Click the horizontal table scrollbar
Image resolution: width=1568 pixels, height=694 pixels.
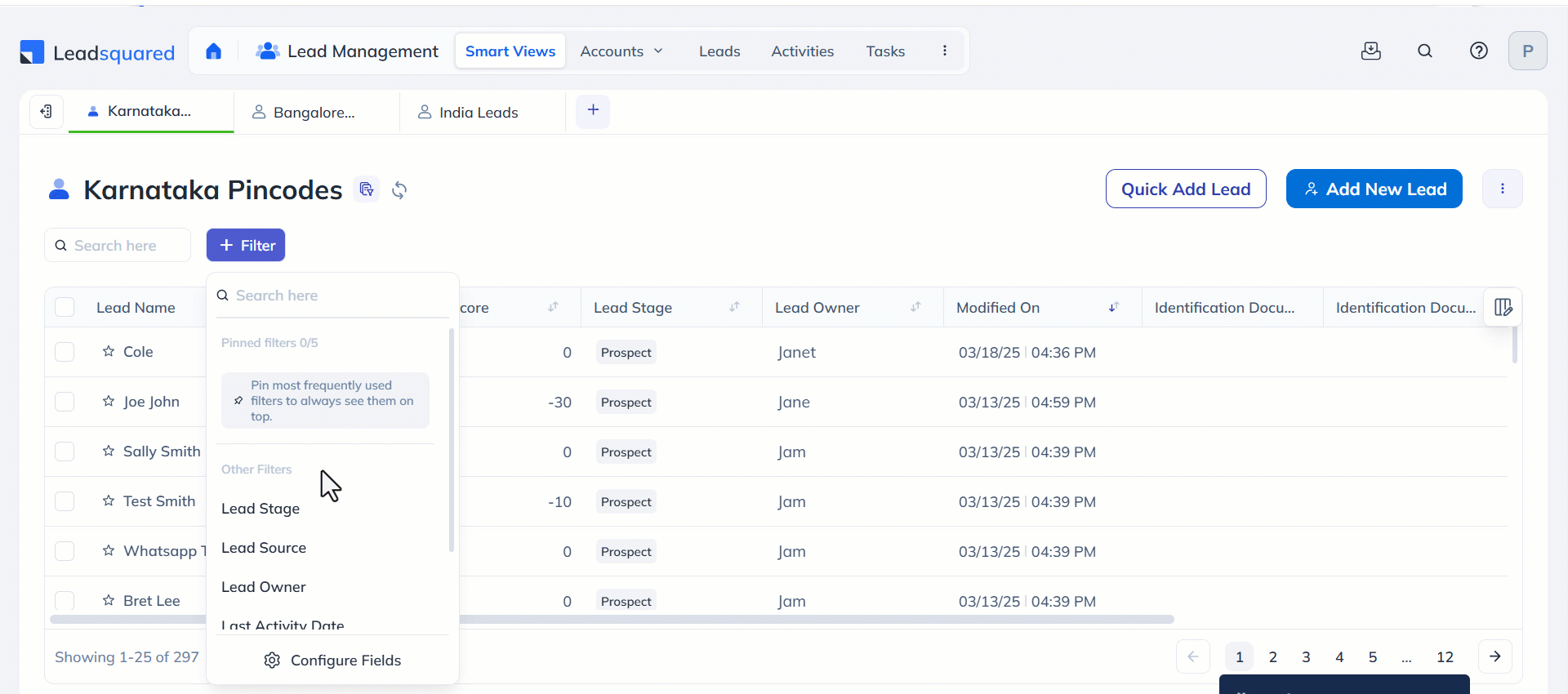612,620
